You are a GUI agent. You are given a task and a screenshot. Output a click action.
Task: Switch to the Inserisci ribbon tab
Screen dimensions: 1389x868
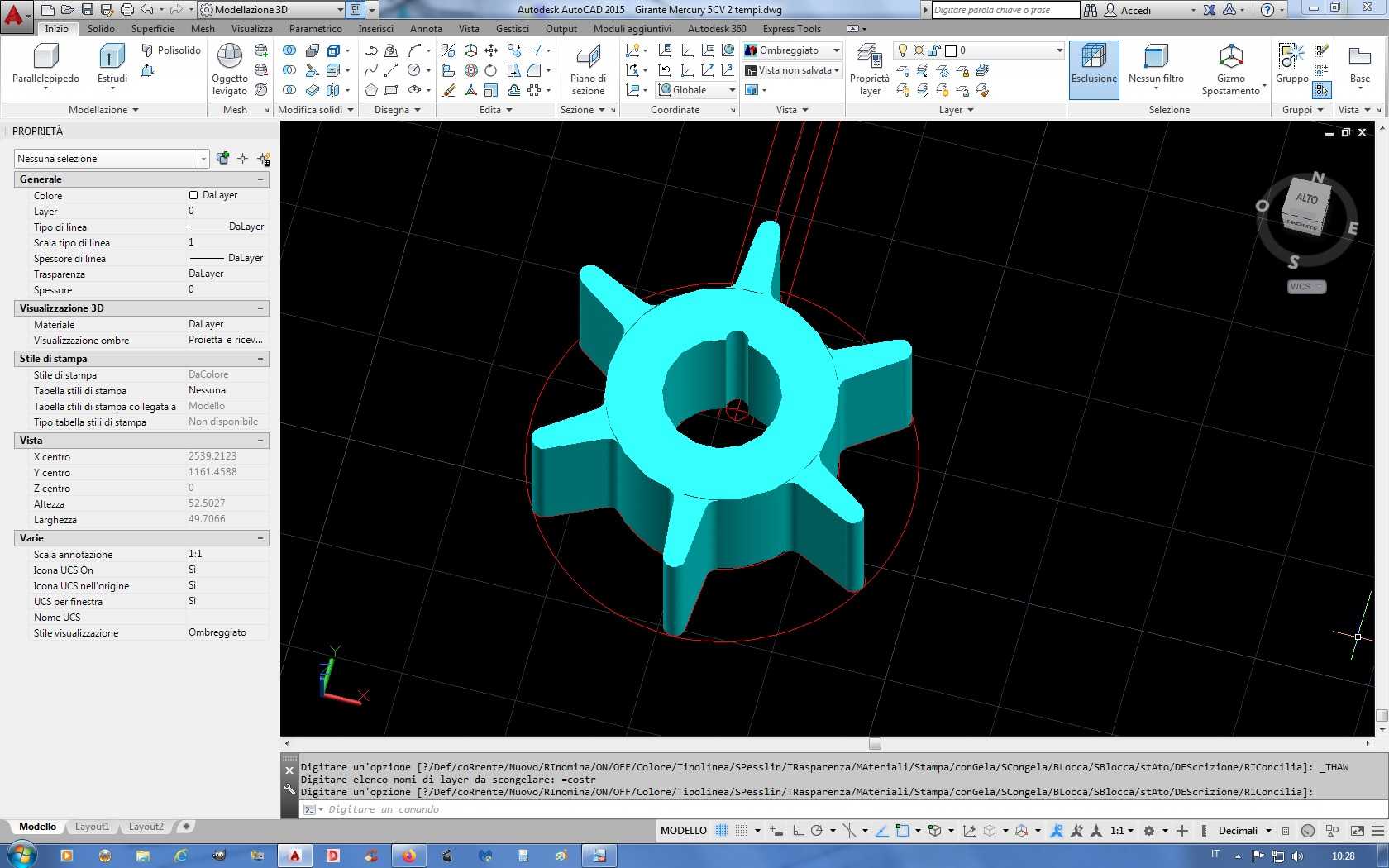tap(375, 29)
